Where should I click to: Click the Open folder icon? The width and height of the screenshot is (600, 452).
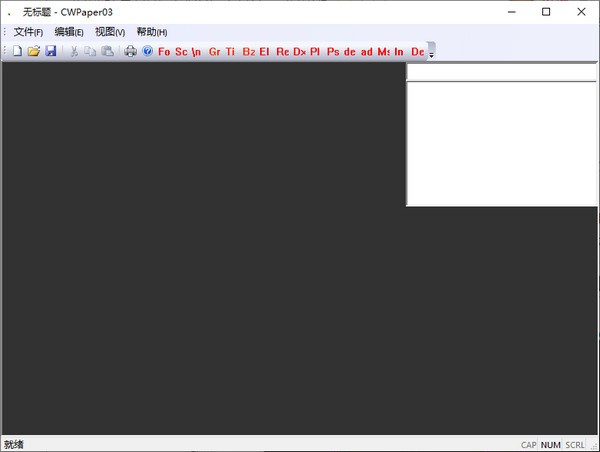[33, 51]
